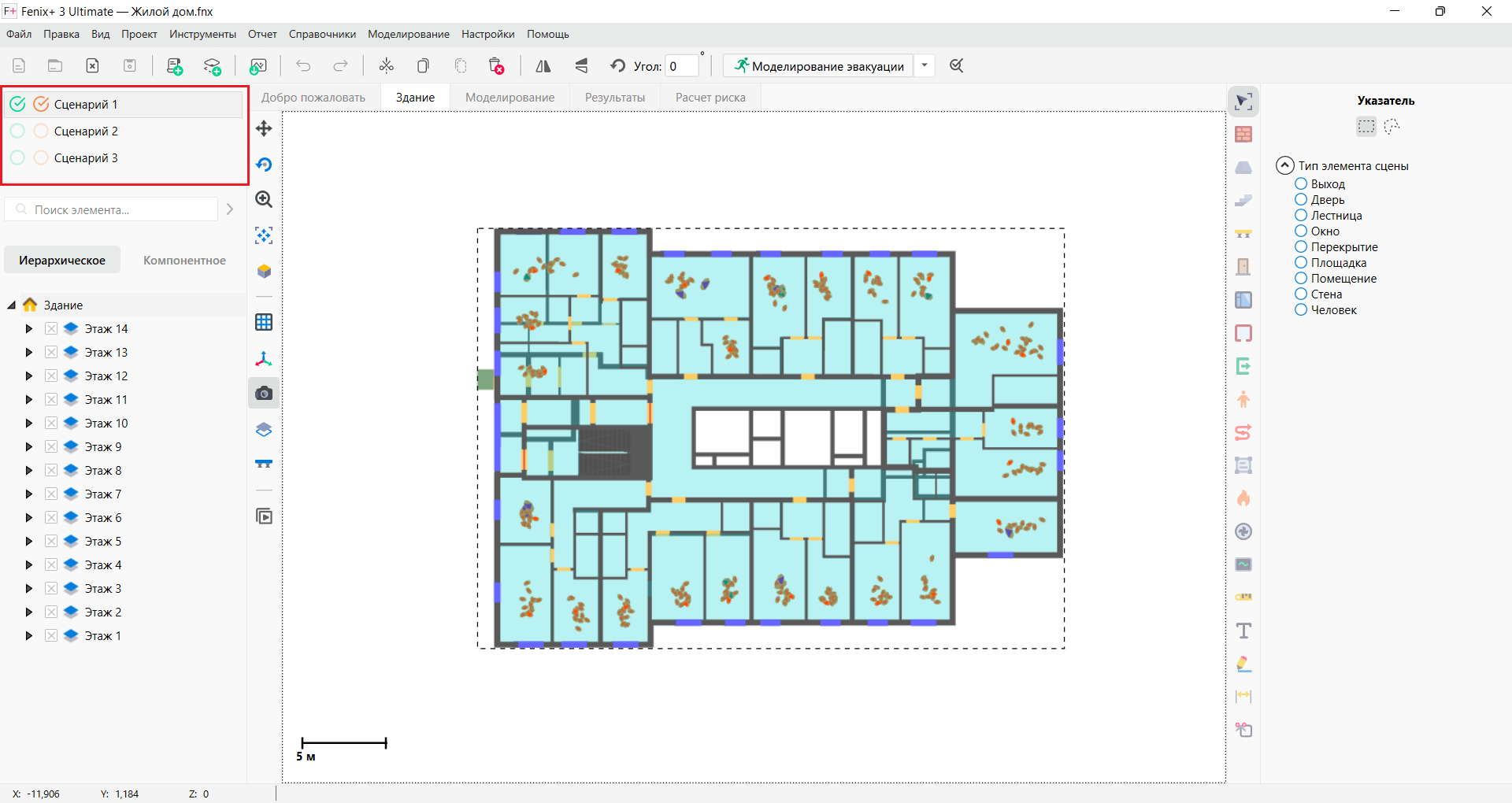Image resolution: width=1512 pixels, height=803 pixels.
Task: Click the fit-to-view icon
Action: [264, 235]
